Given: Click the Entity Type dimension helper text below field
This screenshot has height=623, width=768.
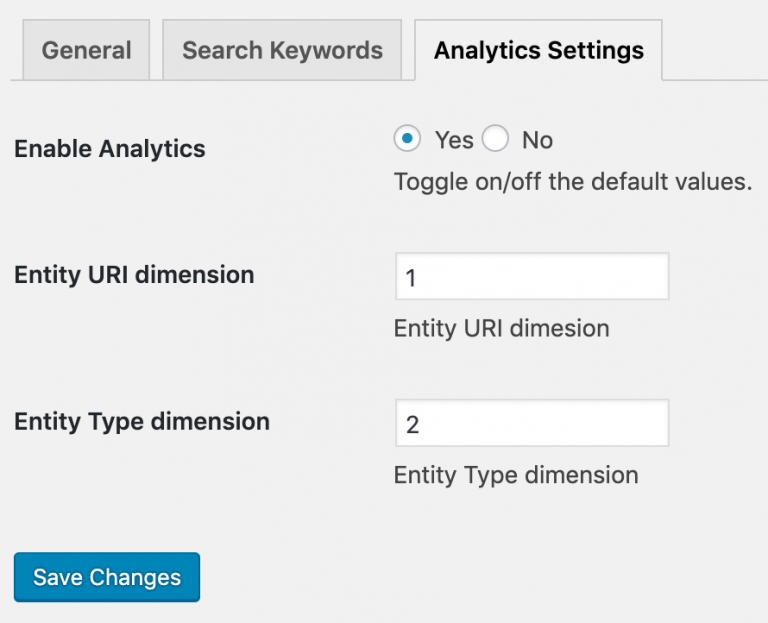Looking at the screenshot, I should tap(516, 474).
